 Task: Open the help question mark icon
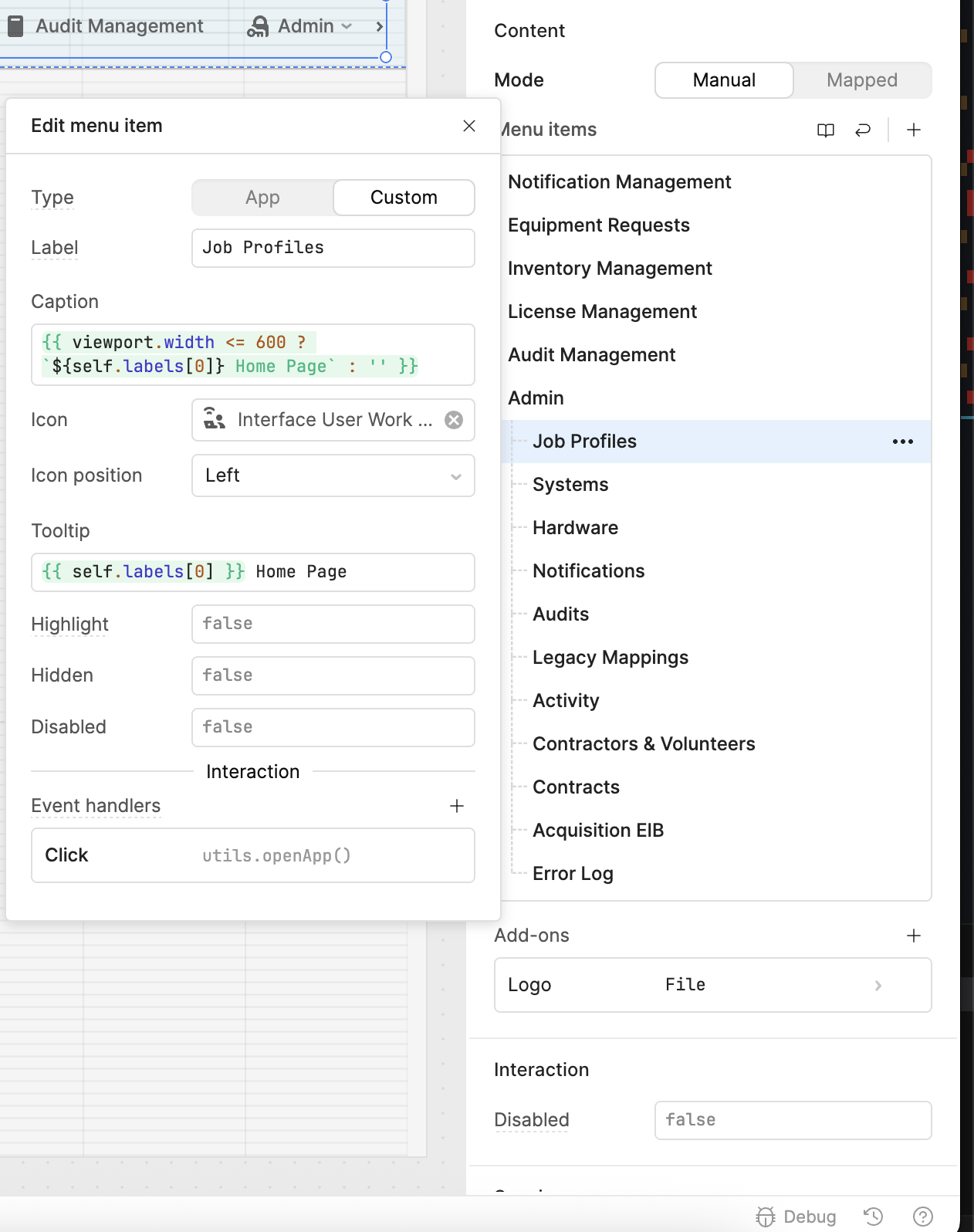[922, 1217]
